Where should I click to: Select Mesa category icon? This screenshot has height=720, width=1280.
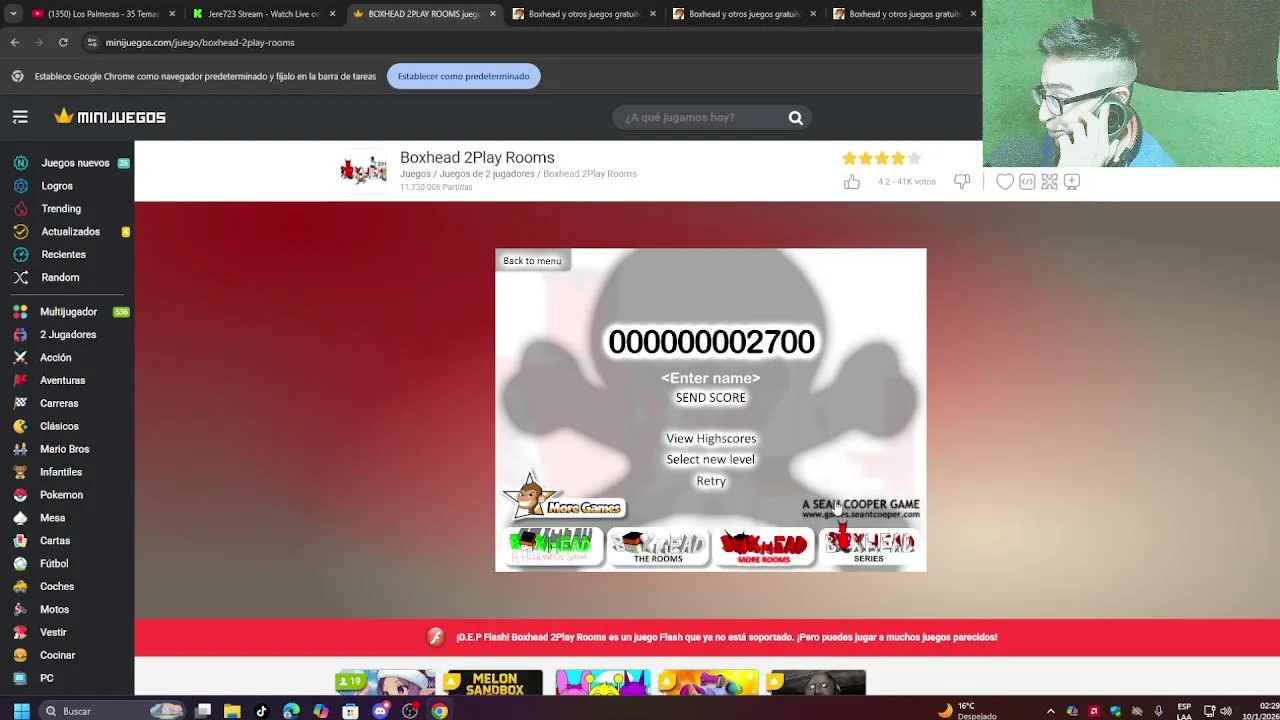pyautogui.click(x=20, y=518)
